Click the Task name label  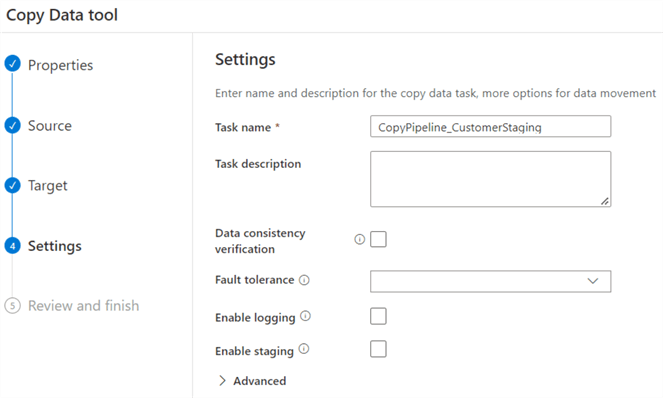243,127
